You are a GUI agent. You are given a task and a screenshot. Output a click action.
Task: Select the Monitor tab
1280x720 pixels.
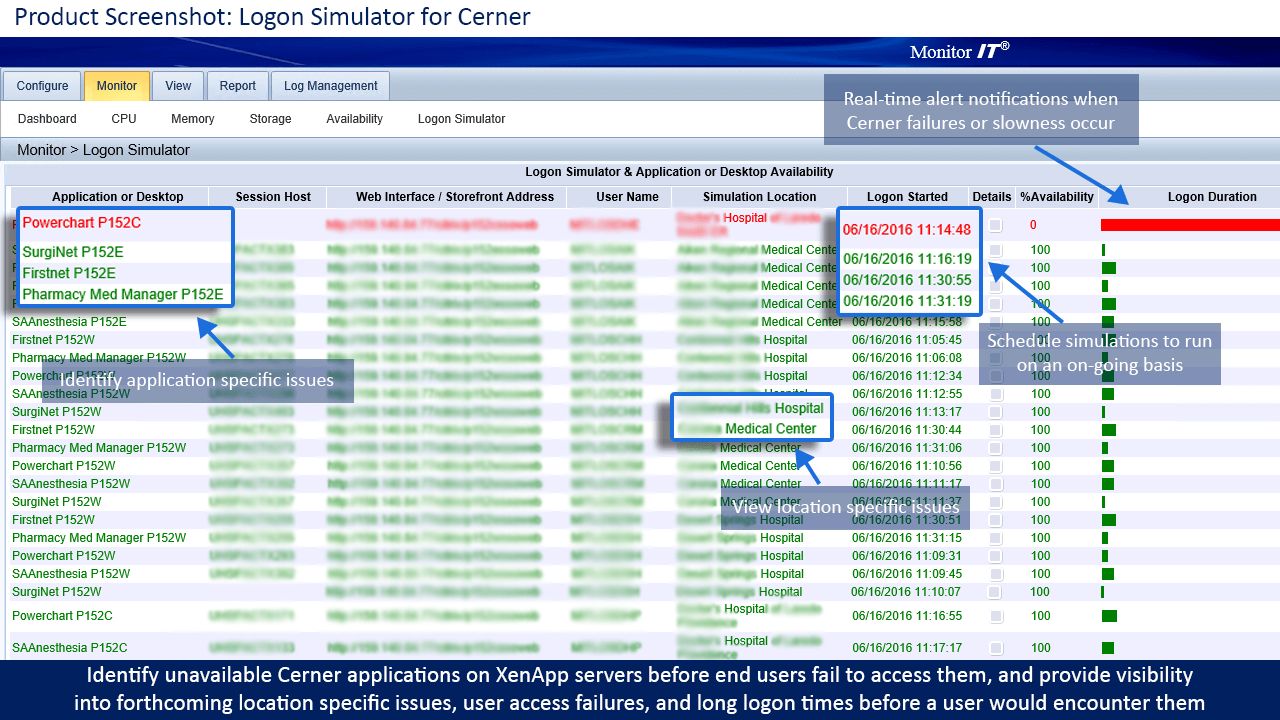pyautogui.click(x=117, y=86)
